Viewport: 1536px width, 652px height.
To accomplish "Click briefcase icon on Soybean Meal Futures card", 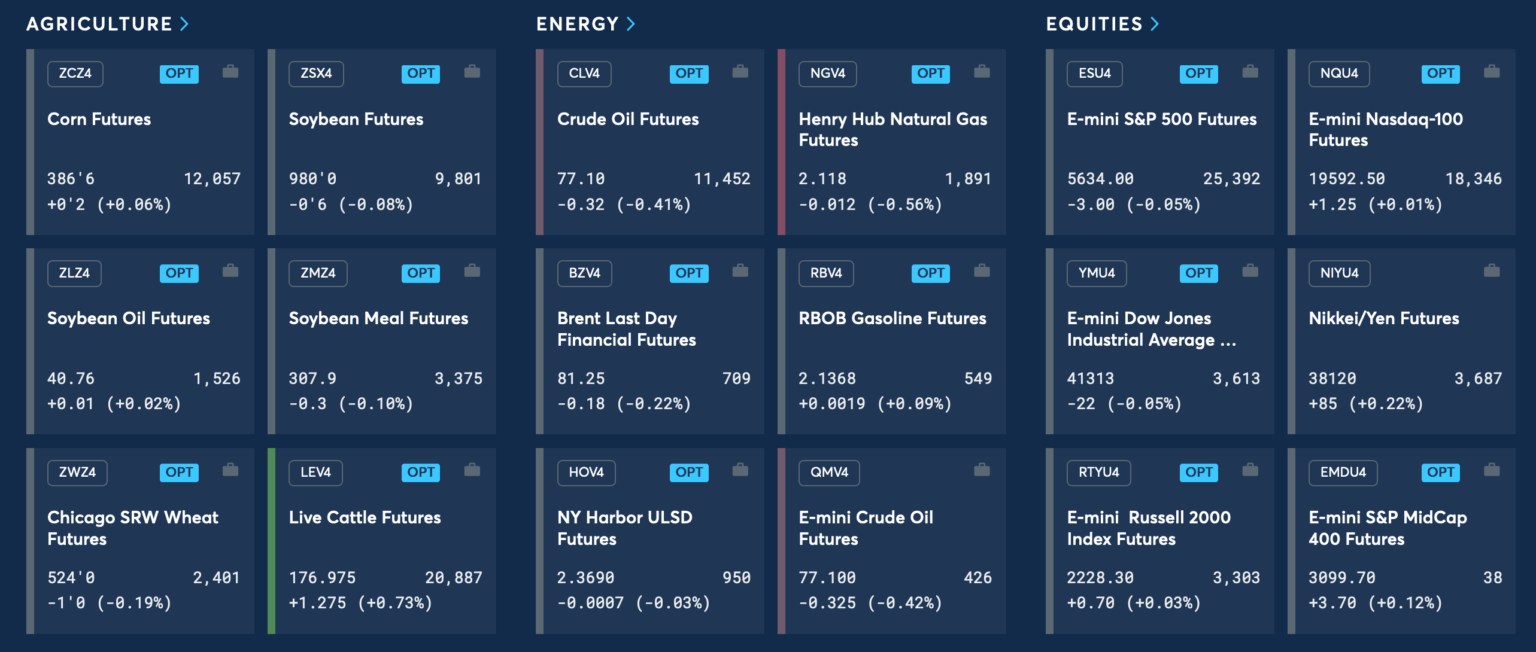I will tap(472, 272).
